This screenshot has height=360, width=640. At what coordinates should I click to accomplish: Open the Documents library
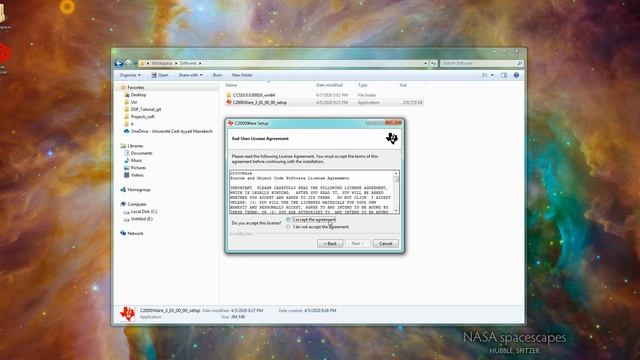point(141,153)
